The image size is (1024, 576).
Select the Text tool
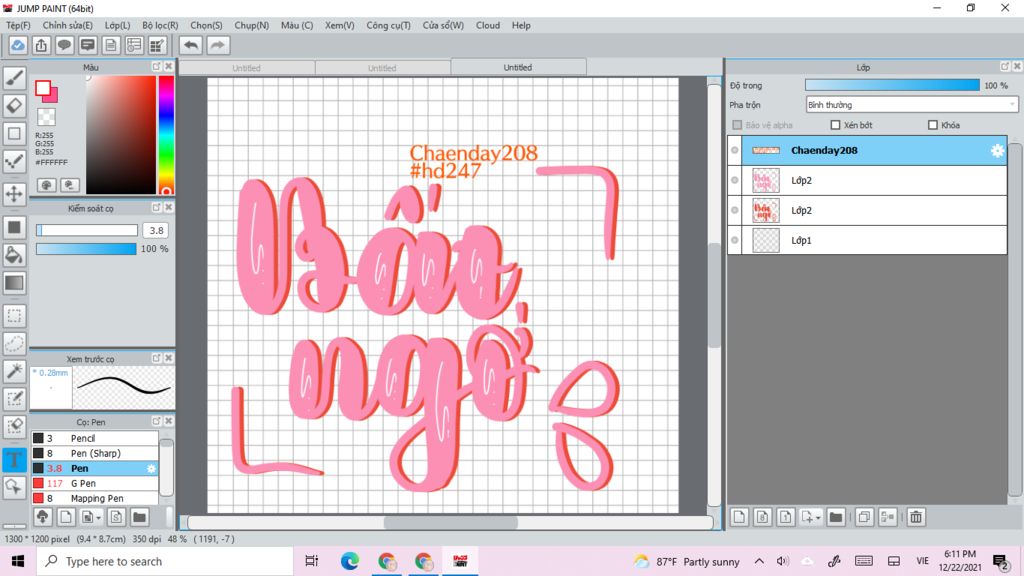point(14,459)
